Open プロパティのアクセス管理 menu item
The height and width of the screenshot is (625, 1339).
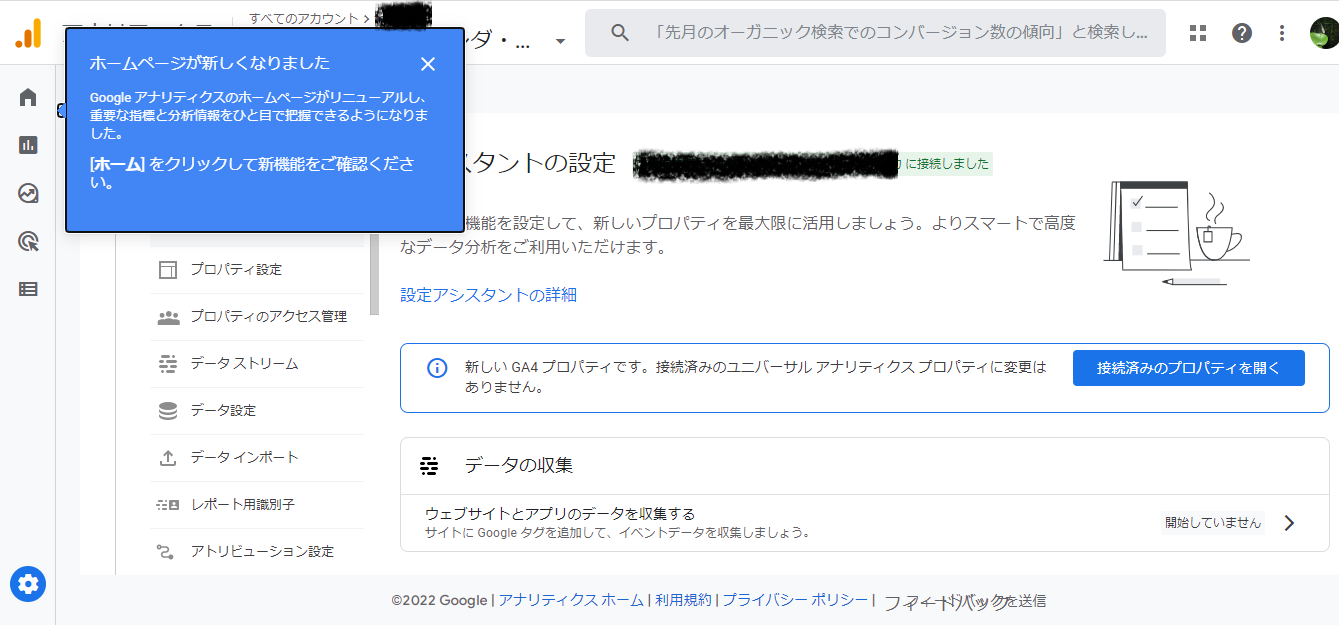257,316
